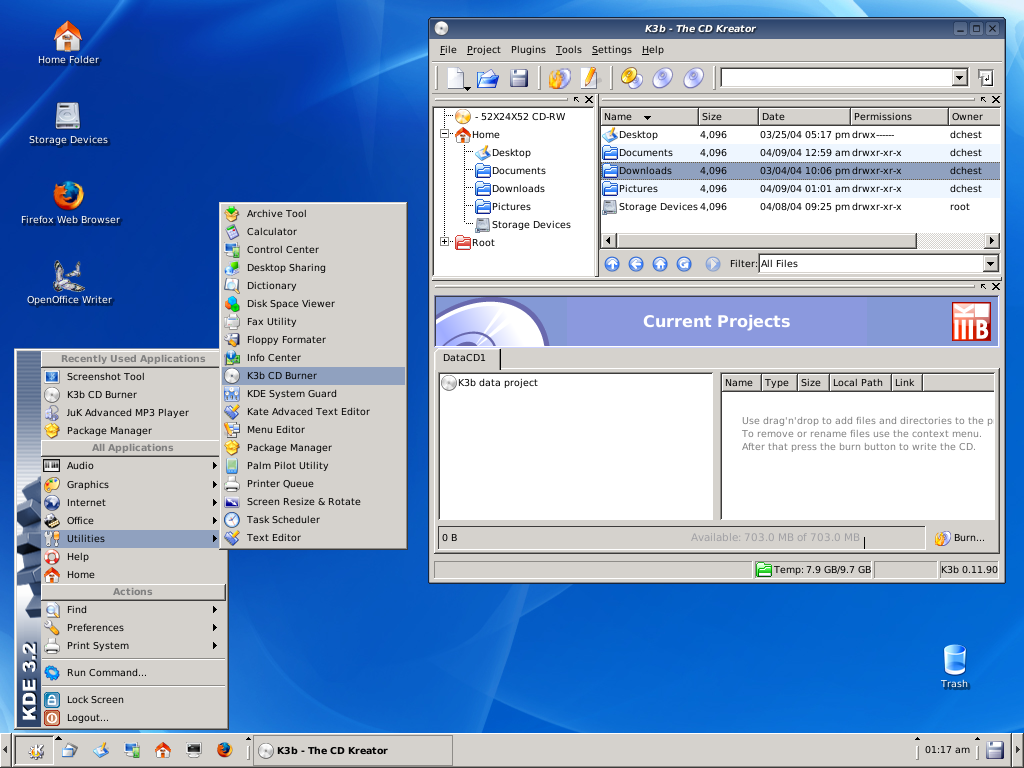Screen dimensions: 1024x768
Task: Sort file list by Name column header
Action: click(649, 117)
